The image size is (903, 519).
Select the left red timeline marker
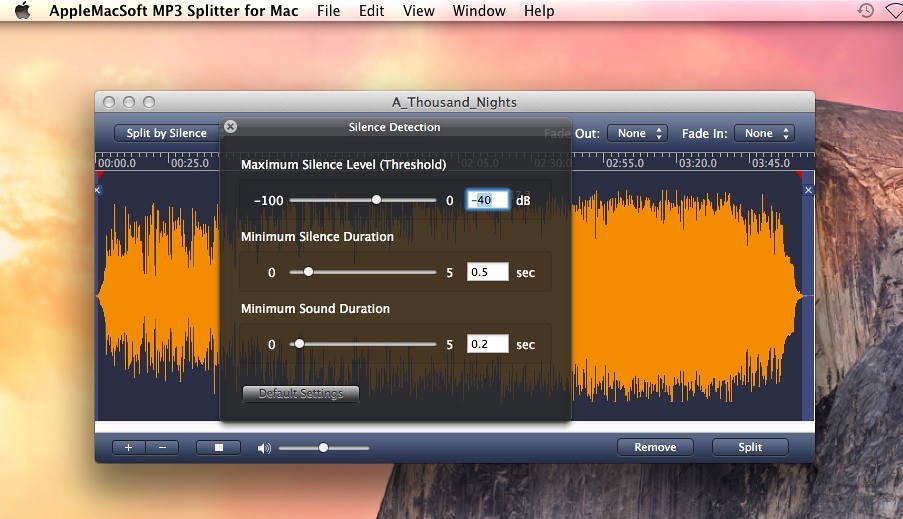pyautogui.click(x=100, y=175)
